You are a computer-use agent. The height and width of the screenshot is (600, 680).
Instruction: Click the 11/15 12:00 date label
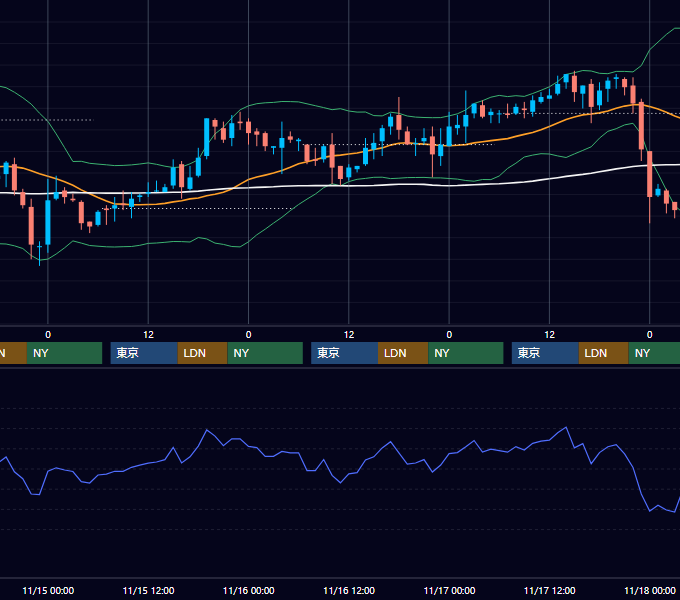(148, 590)
